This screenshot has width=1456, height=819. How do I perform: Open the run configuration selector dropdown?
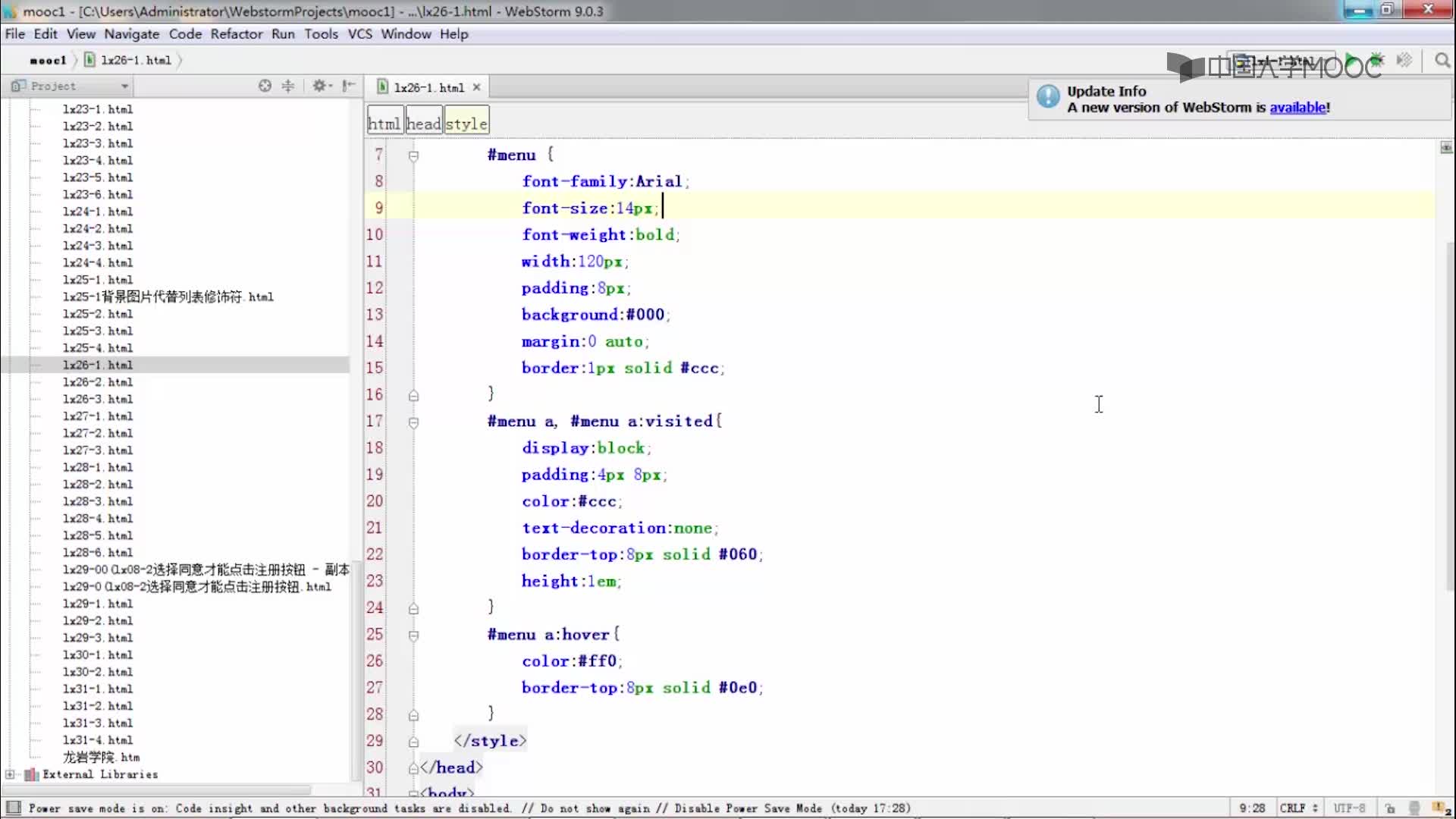pos(1281,61)
